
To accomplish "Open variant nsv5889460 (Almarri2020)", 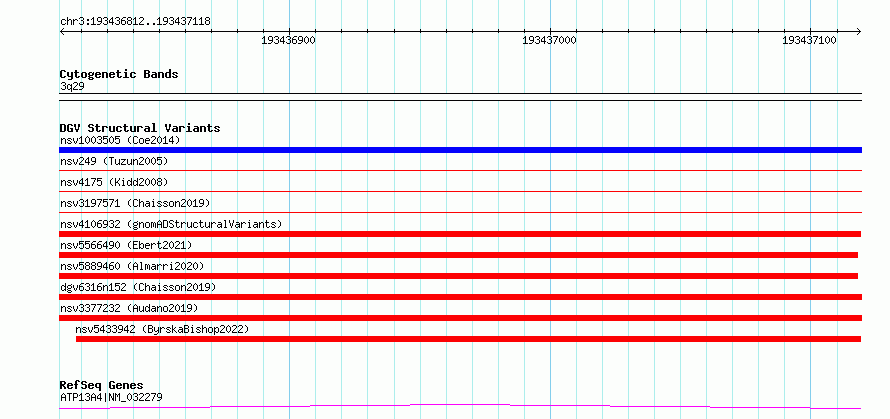I will [132, 266].
